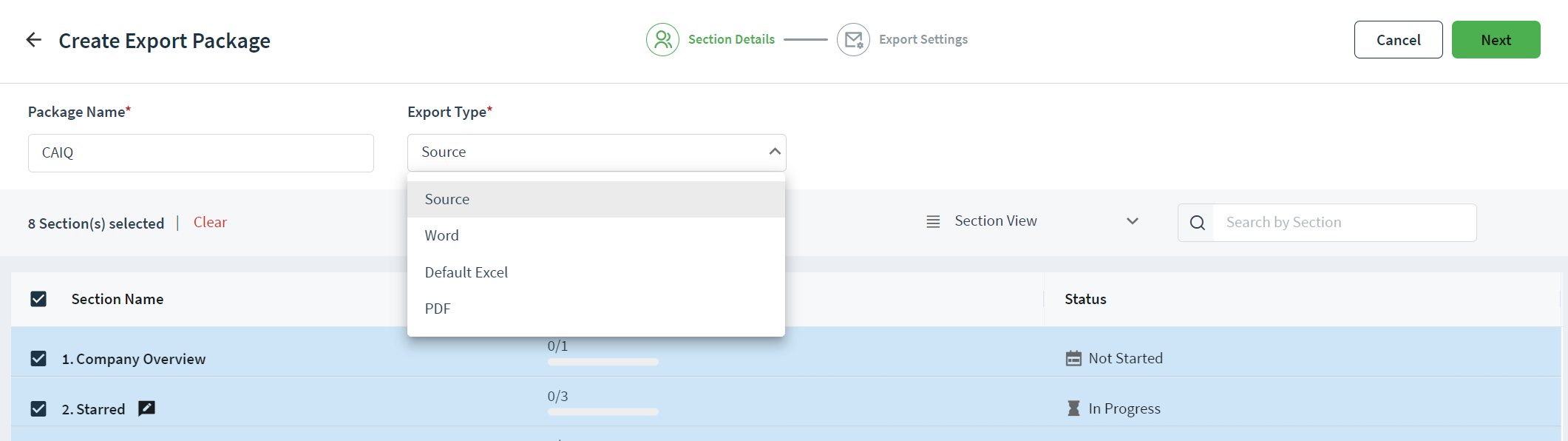Choose Default Excel export type

596,272
